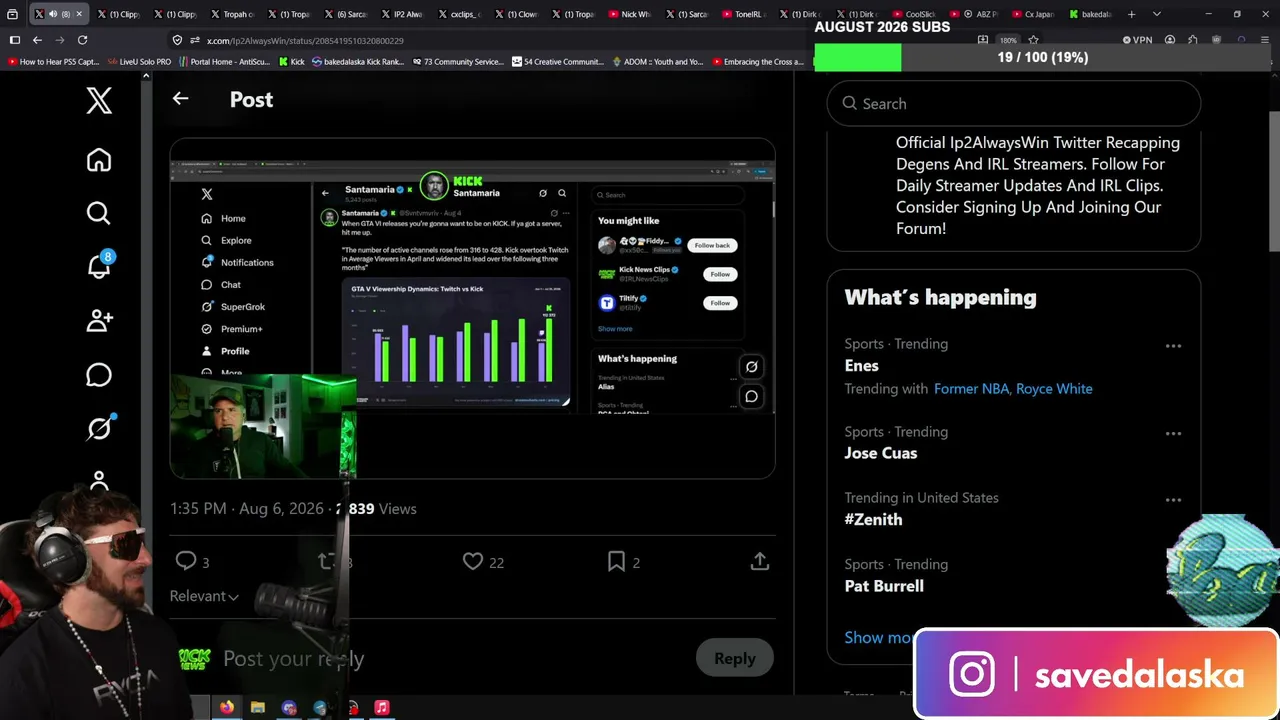This screenshot has width=1280, height=720.
Task: Click the browser address bar URL
Action: (x=305, y=41)
